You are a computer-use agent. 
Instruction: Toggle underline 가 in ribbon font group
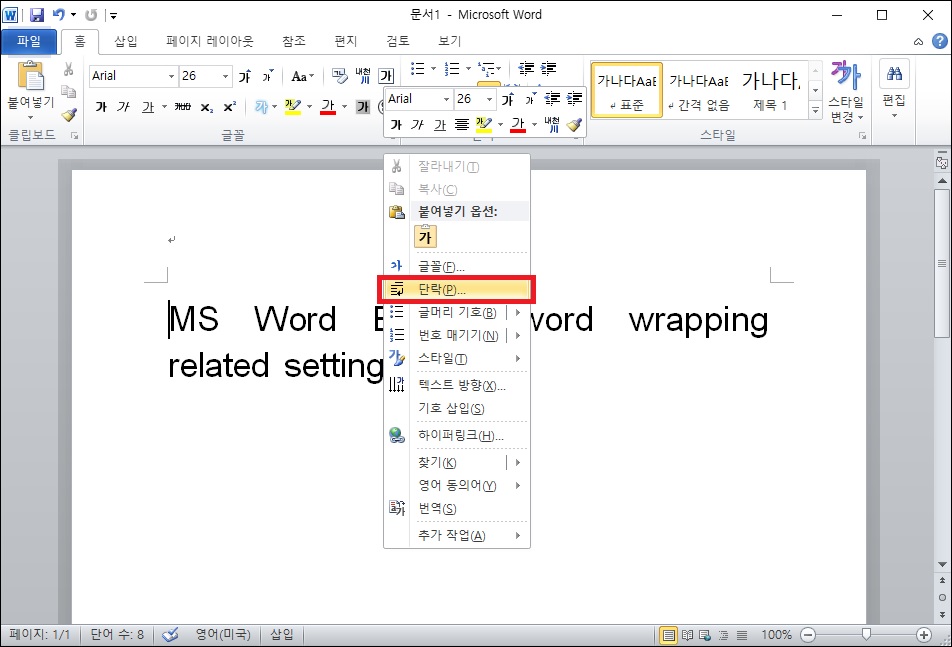148,107
